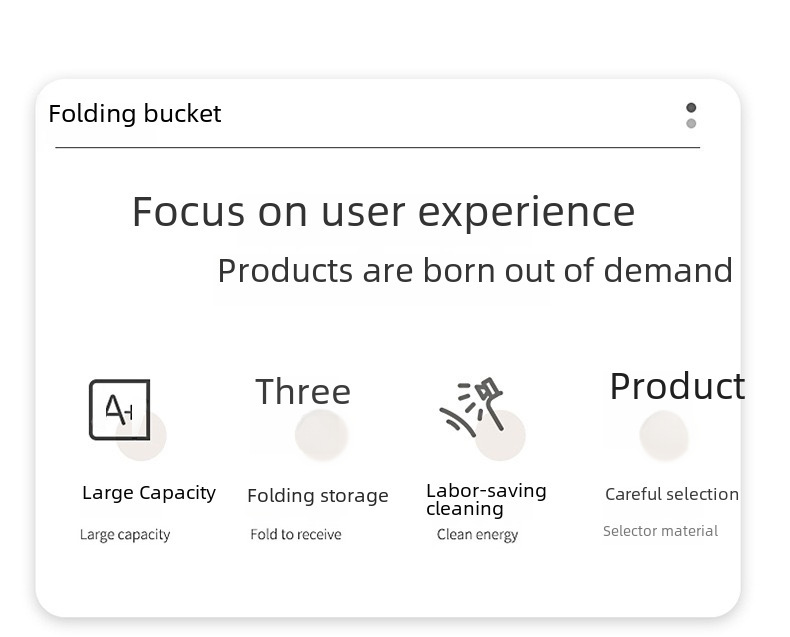Click the dark dot at top right

(691, 108)
